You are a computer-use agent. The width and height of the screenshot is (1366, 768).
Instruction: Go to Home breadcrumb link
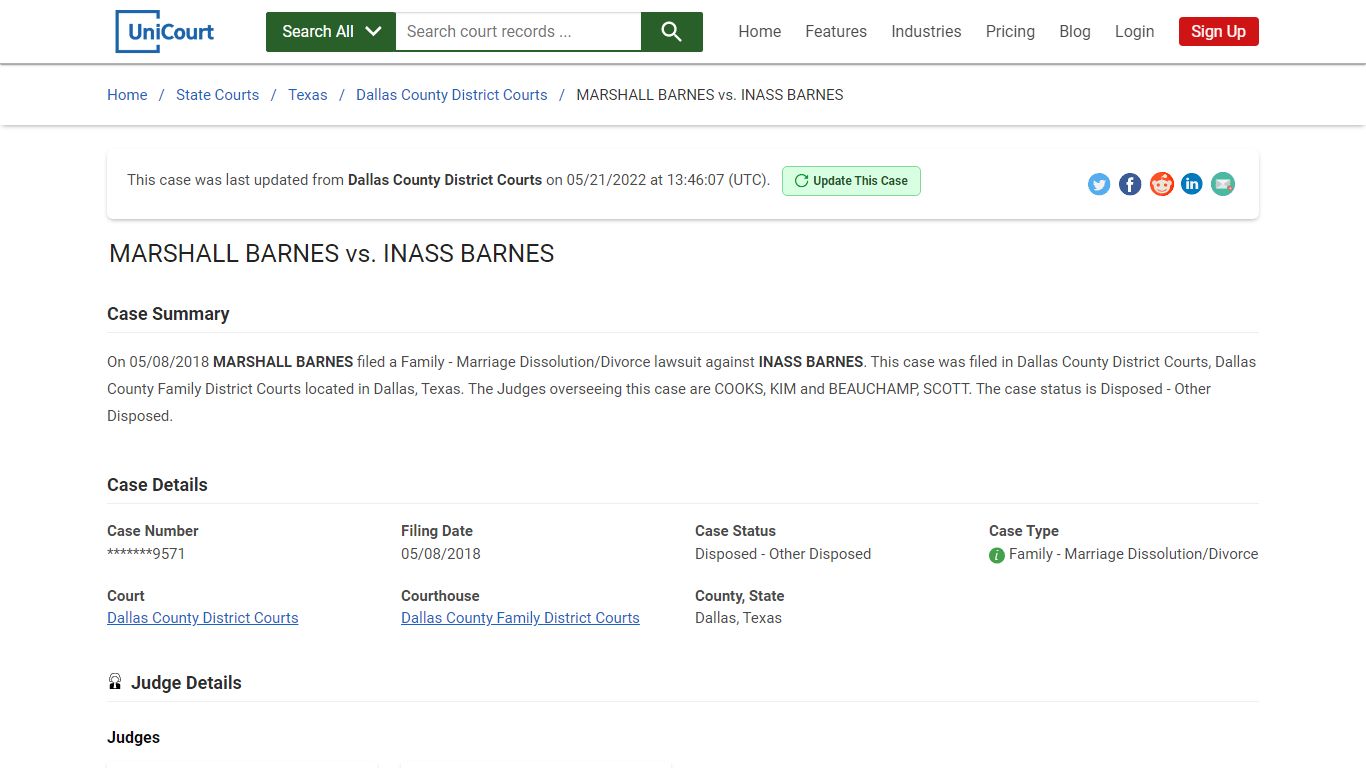coord(127,95)
